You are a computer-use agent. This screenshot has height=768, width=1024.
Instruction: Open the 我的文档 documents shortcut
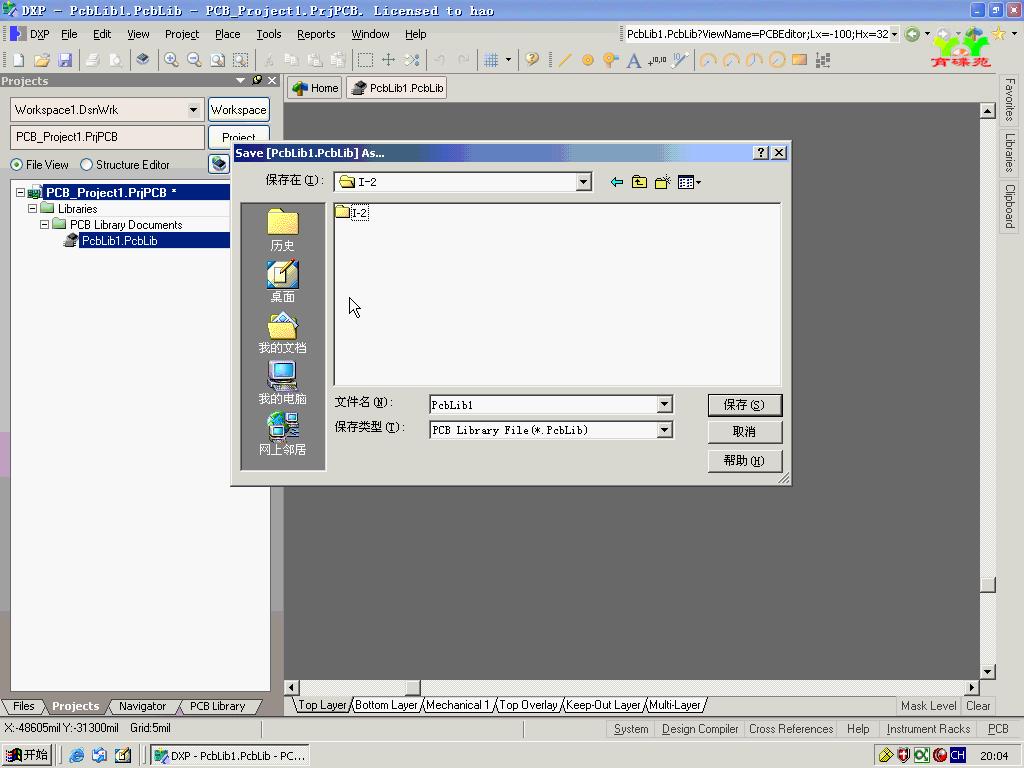pos(282,332)
